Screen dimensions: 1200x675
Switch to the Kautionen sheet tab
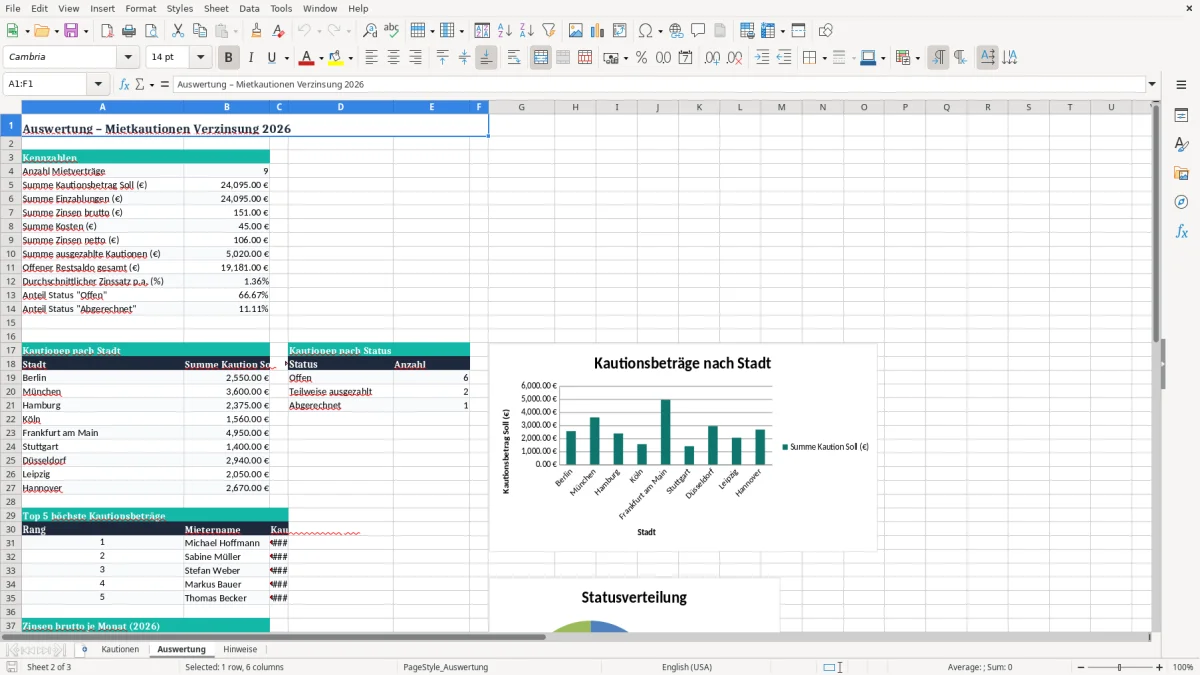tap(120, 649)
